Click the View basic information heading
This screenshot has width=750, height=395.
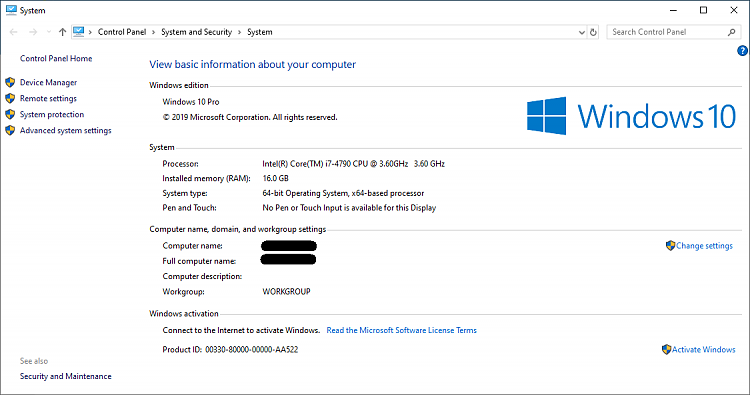tap(253, 65)
